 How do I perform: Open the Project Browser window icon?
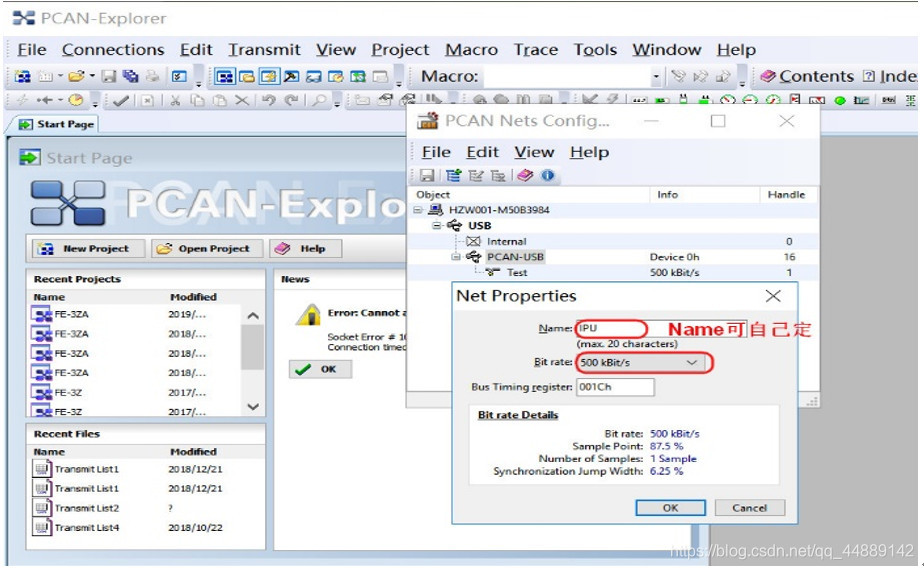click(x=225, y=77)
